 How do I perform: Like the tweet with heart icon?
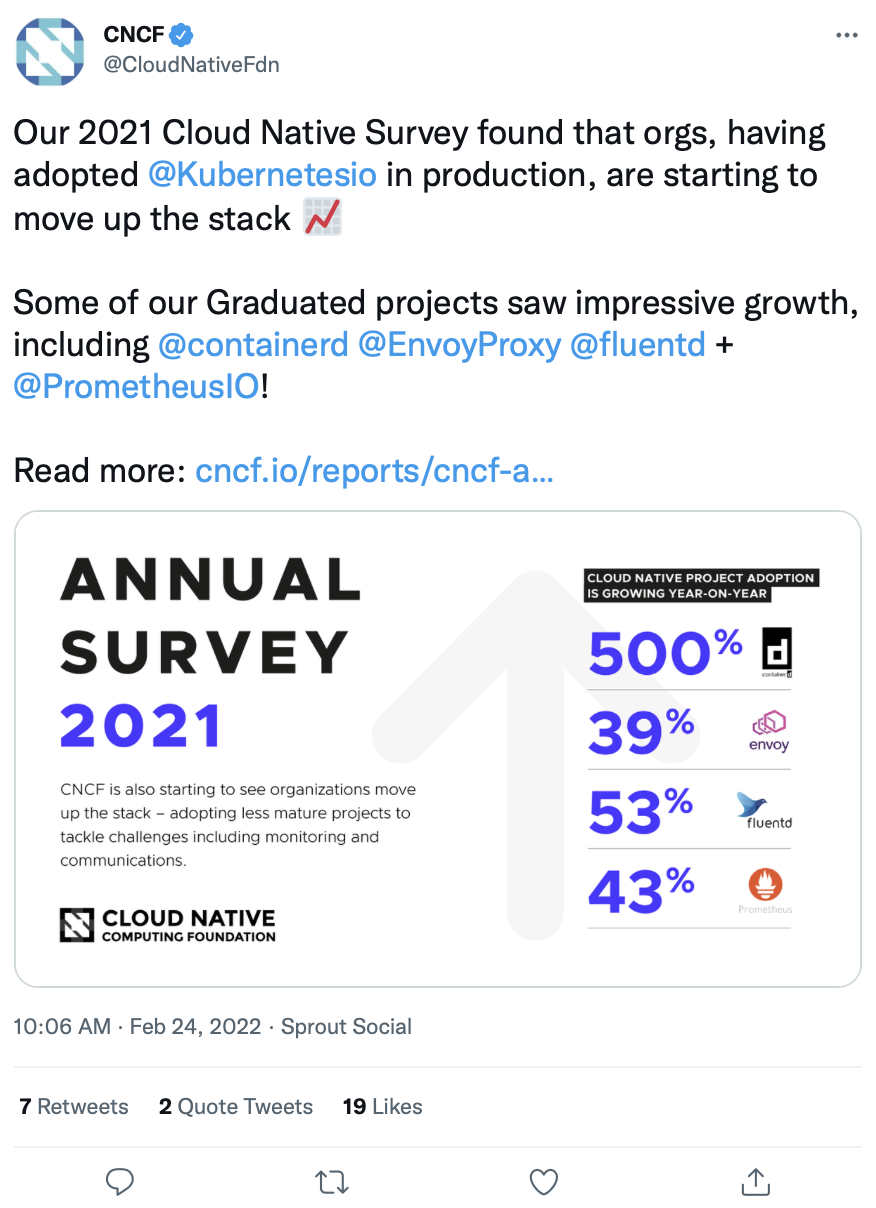[543, 1182]
